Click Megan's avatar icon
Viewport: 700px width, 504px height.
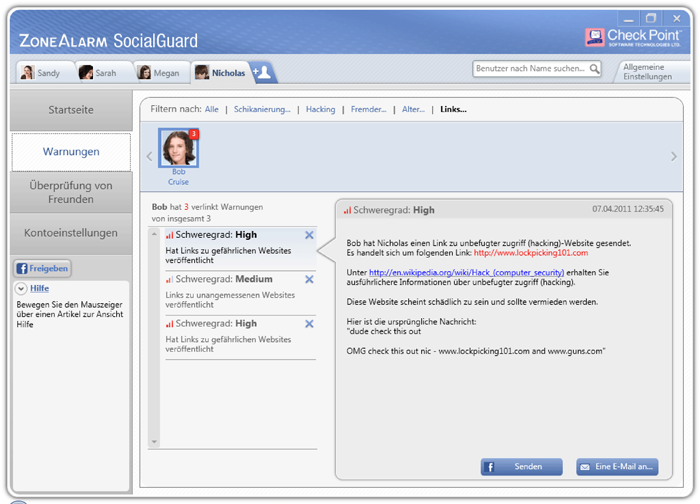(x=144, y=72)
